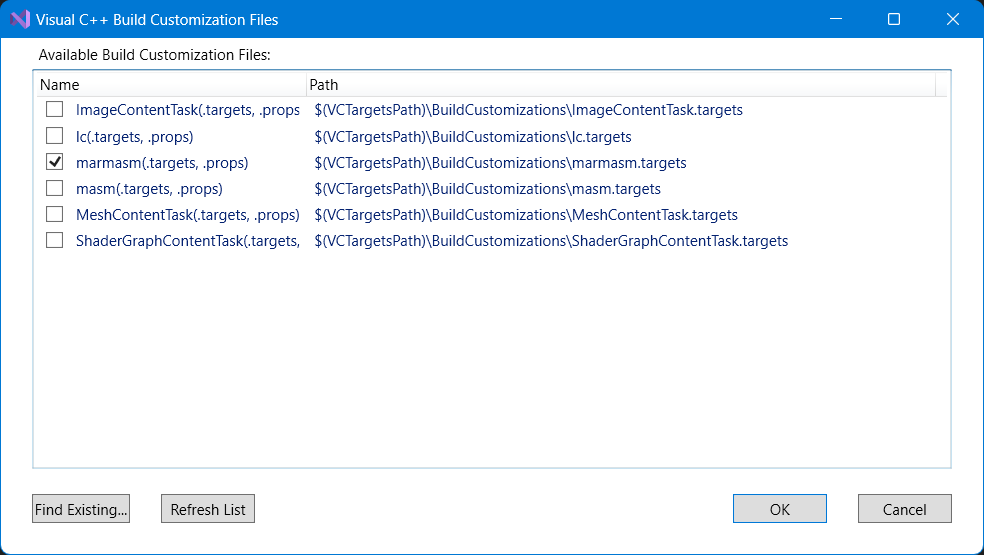This screenshot has width=984, height=555.
Task: Click the Find Existing... button
Action: click(81, 509)
